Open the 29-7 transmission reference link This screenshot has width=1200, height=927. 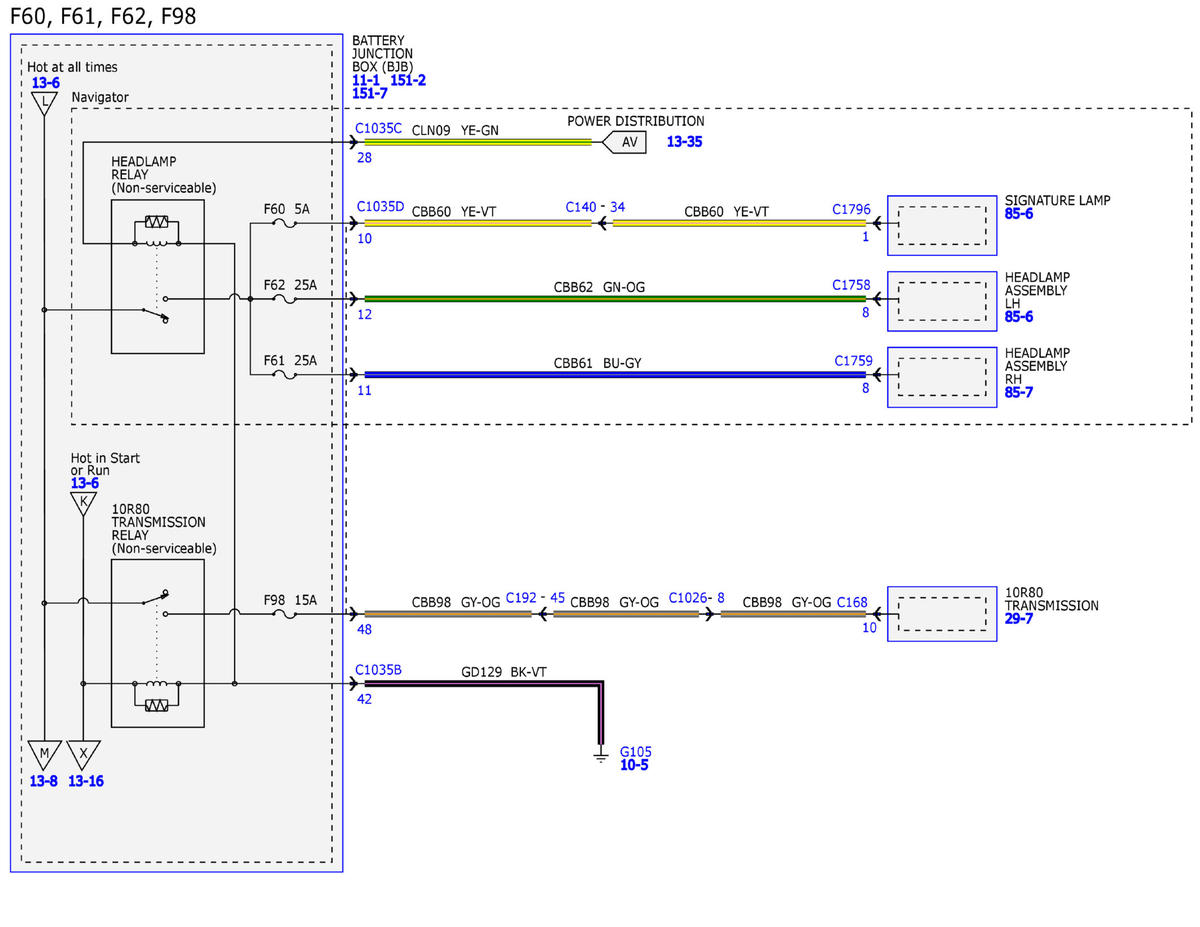pos(1020,620)
